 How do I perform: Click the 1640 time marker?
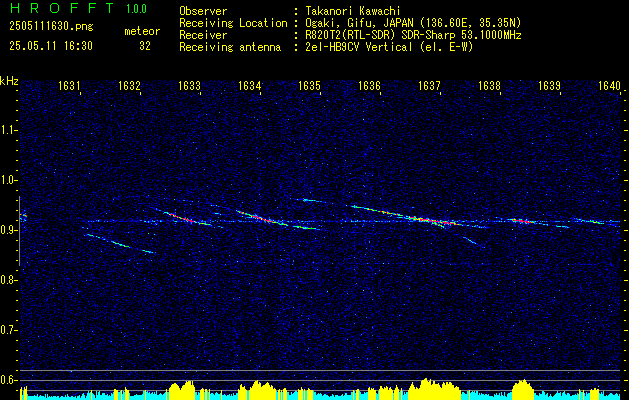609,85
